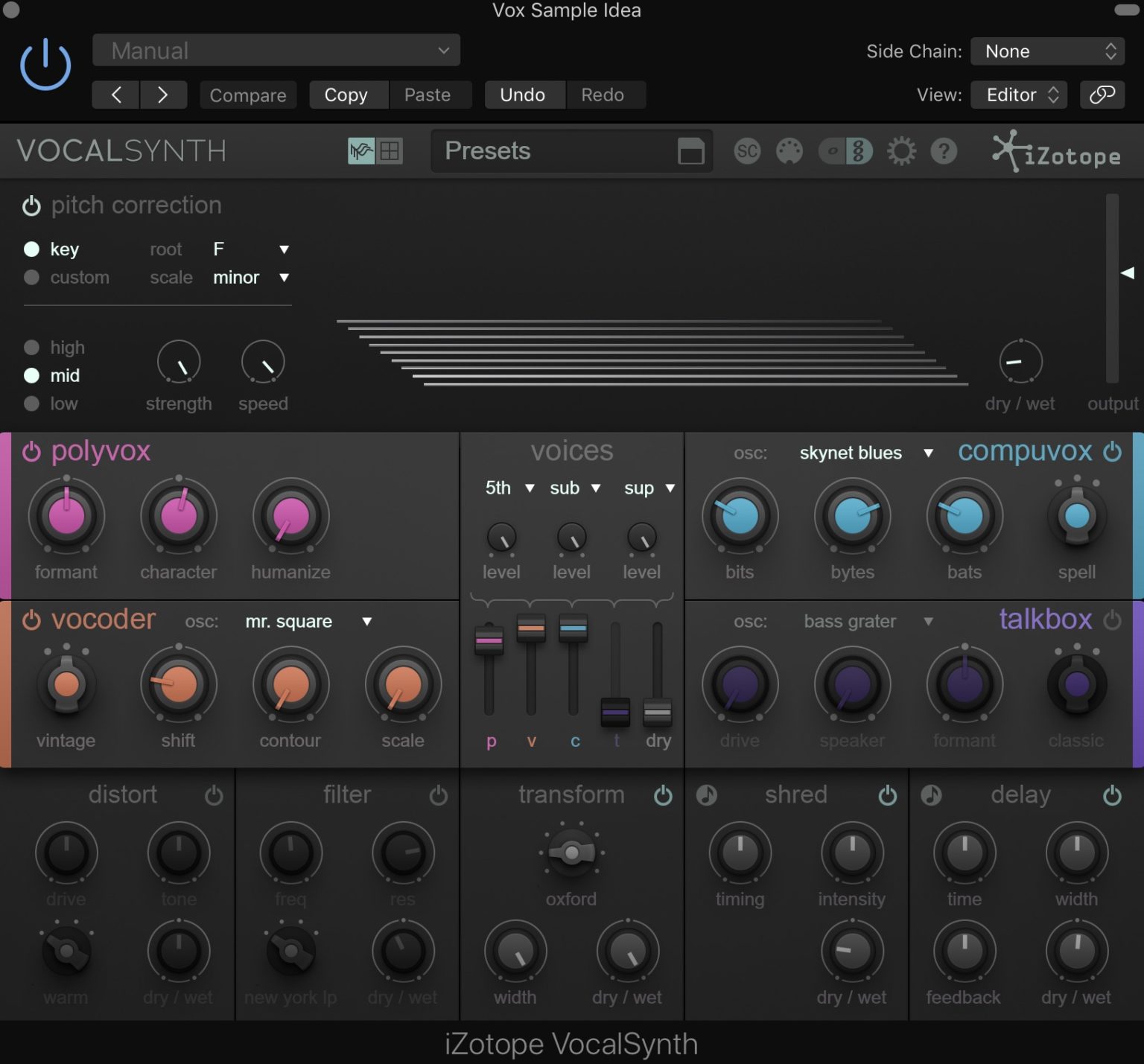Open the Manual preset dropdown

tap(276, 51)
